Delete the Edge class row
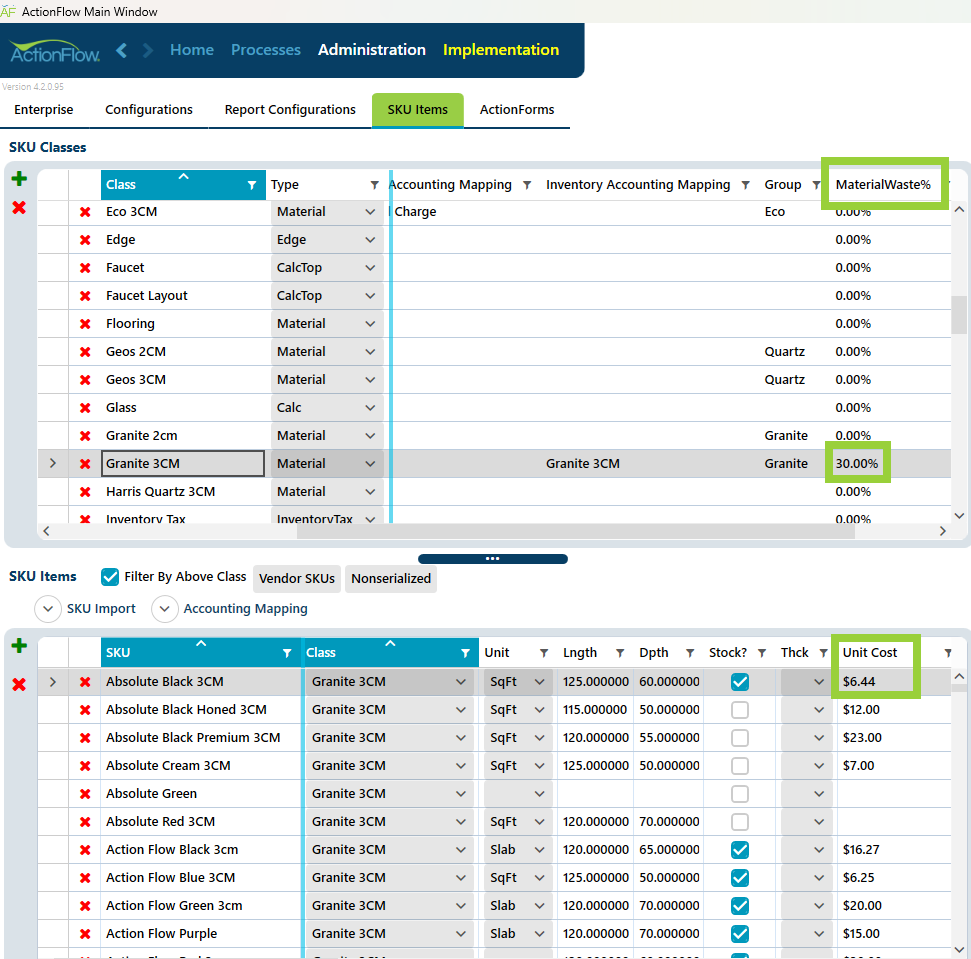Image resolution: width=971 pixels, height=959 pixels. (x=85, y=240)
